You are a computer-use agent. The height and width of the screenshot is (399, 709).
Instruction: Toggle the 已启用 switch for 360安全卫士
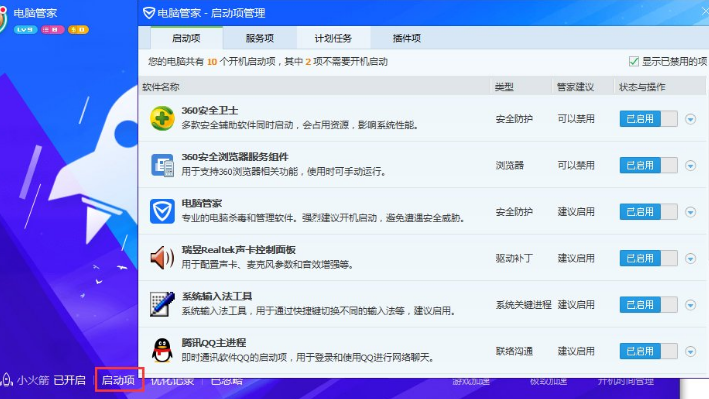[648, 119]
